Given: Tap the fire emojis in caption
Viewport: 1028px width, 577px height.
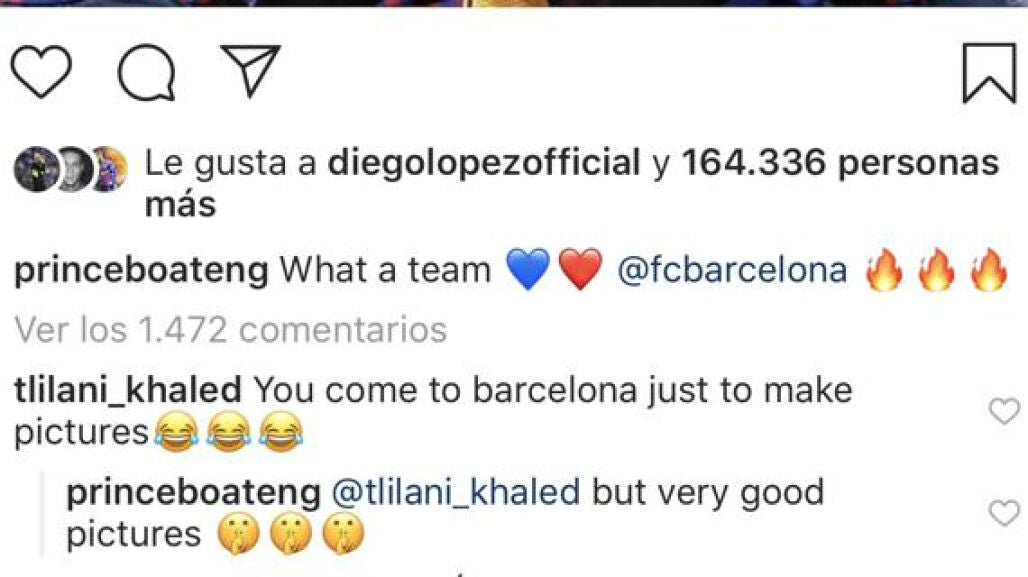Looking at the screenshot, I should tap(936, 271).
